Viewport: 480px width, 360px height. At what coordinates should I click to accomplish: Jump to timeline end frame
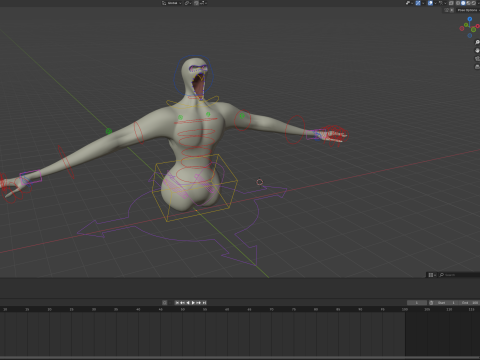[204, 303]
